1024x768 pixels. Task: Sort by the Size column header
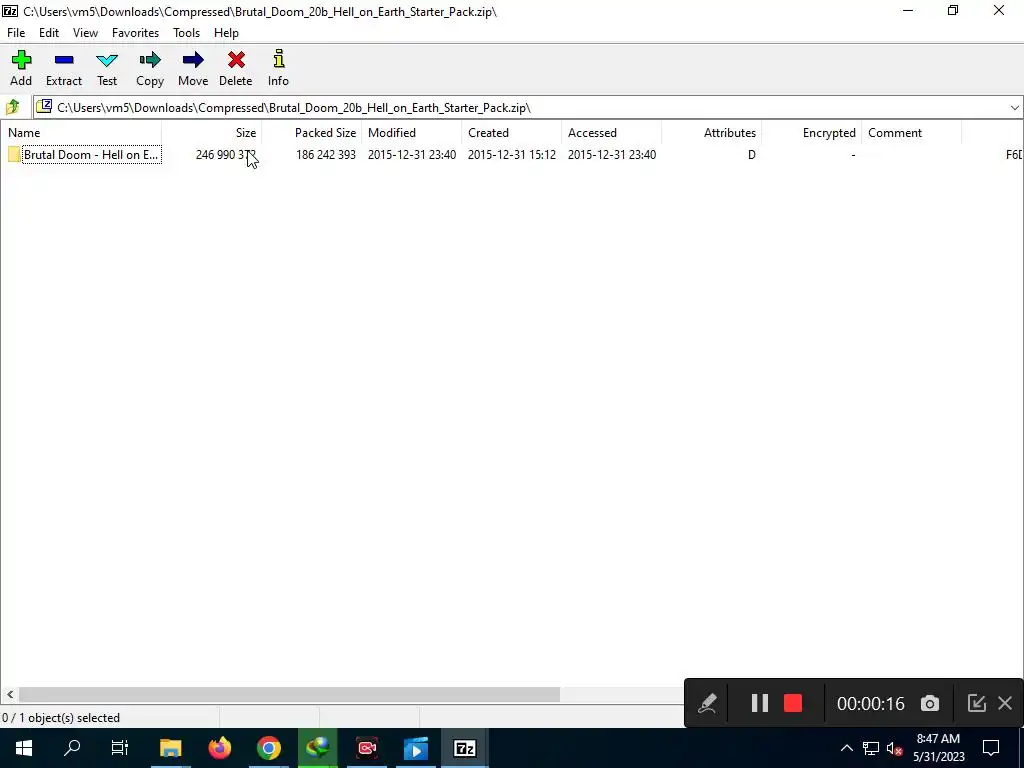[212, 133]
